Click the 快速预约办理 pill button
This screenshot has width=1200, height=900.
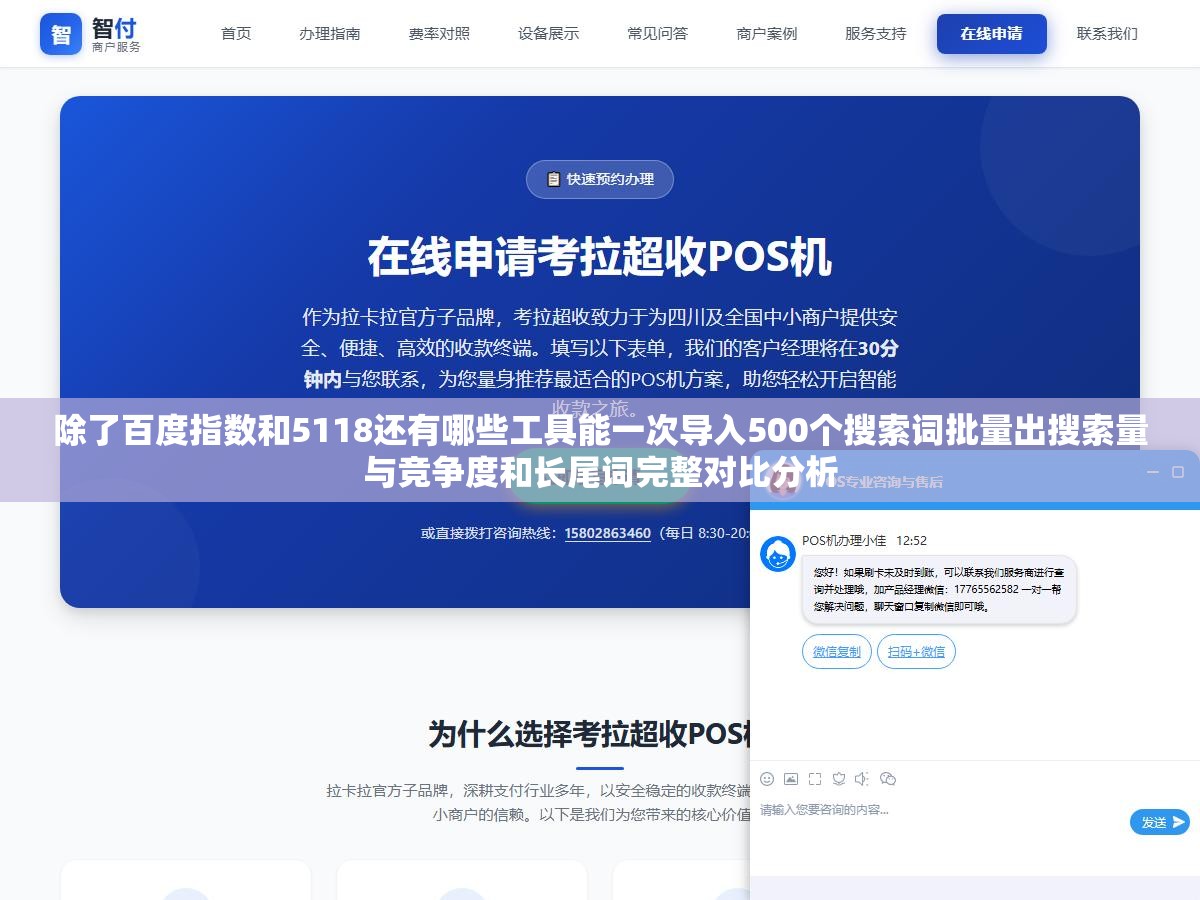(x=600, y=180)
